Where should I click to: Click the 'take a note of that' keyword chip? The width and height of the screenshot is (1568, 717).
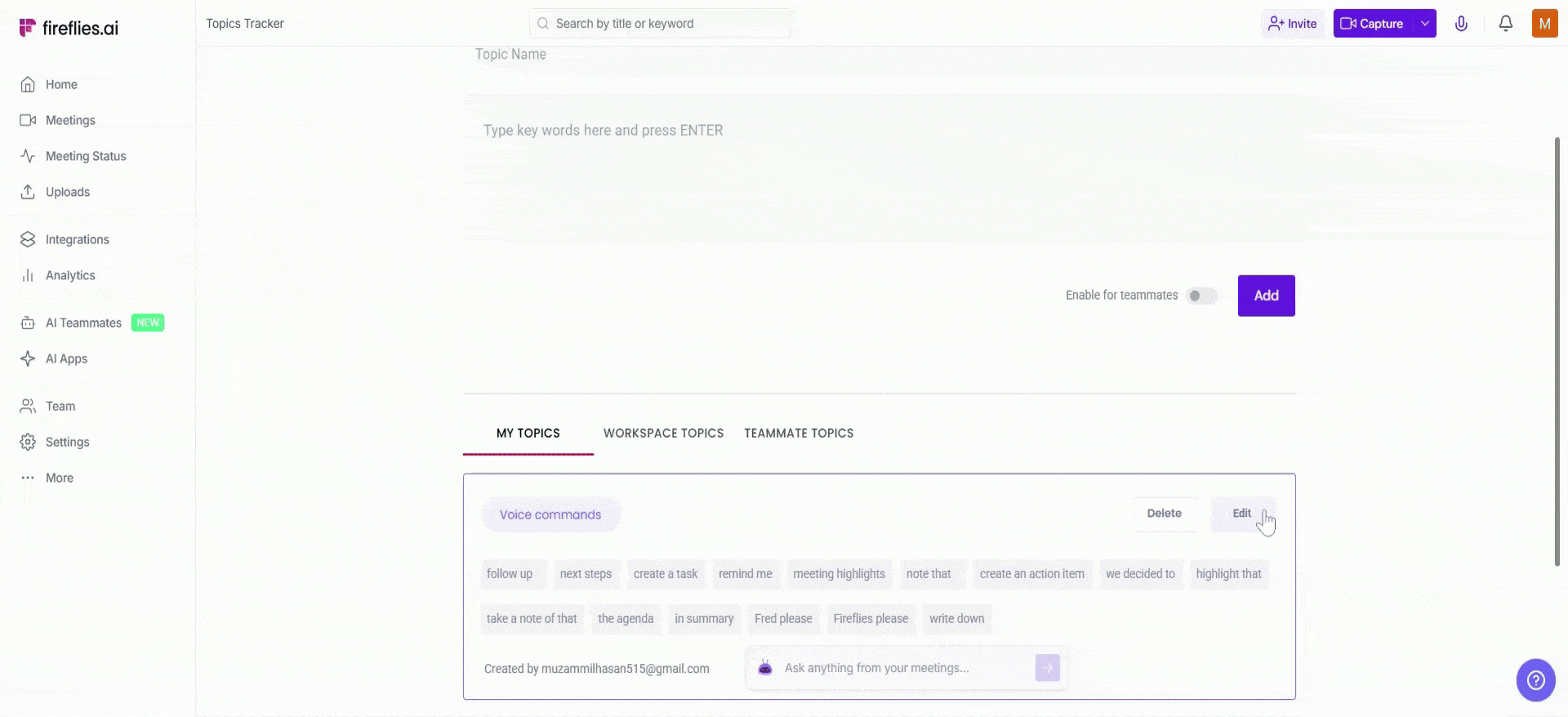532,619
